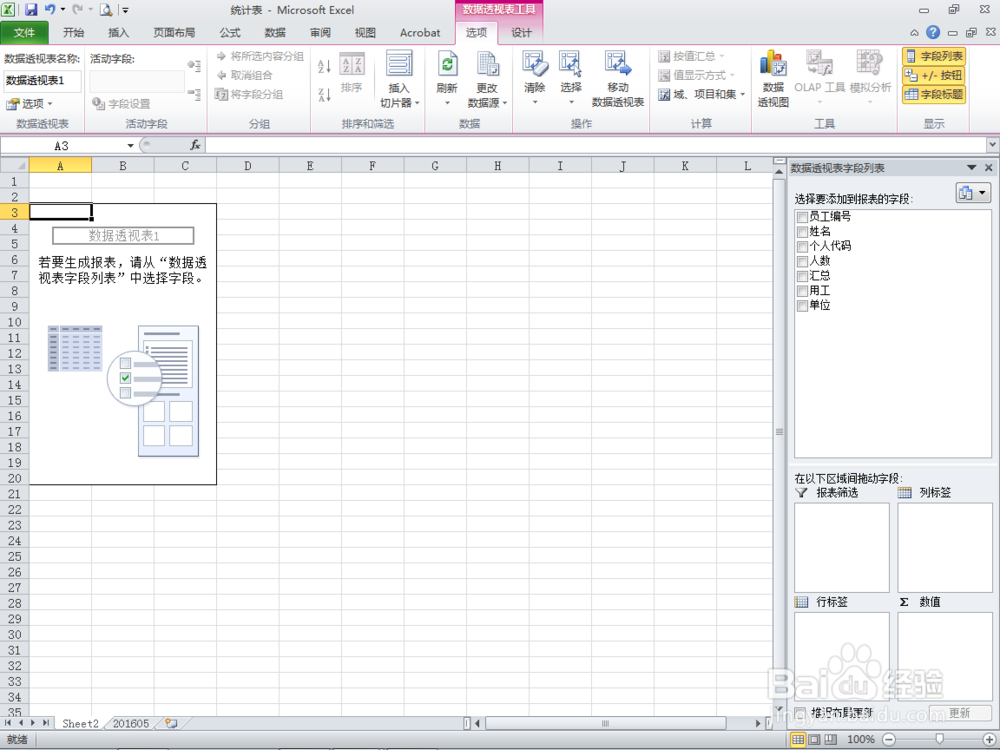Open the Undo history dropdown arrow
This screenshot has width=1000, height=750.
coord(62,10)
